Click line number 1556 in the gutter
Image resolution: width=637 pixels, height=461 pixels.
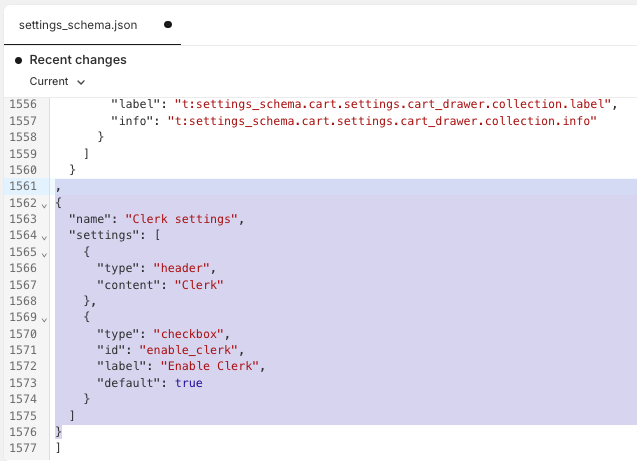pyautogui.click(x=23, y=104)
